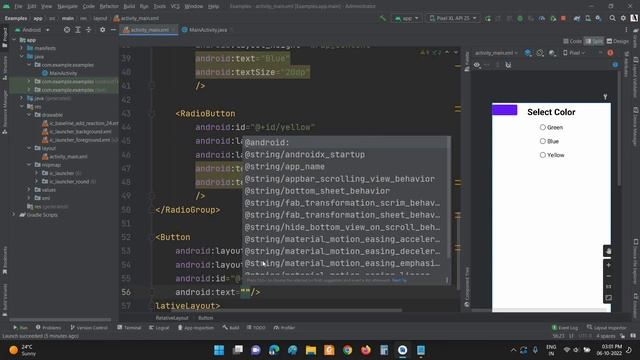The image size is (640, 360).
Task: Click the red error indicator in preview toolbar
Action: pyautogui.click(x=610, y=53)
